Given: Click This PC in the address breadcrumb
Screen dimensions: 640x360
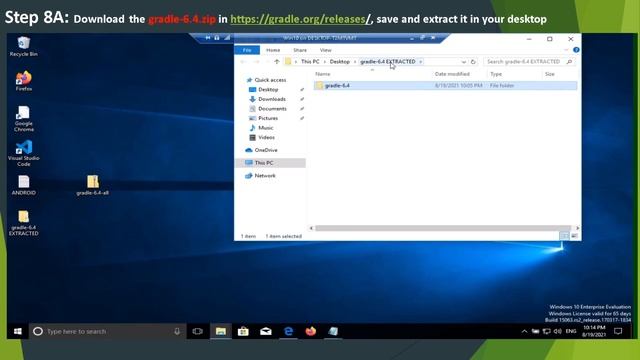Looking at the screenshot, I should coord(310,62).
